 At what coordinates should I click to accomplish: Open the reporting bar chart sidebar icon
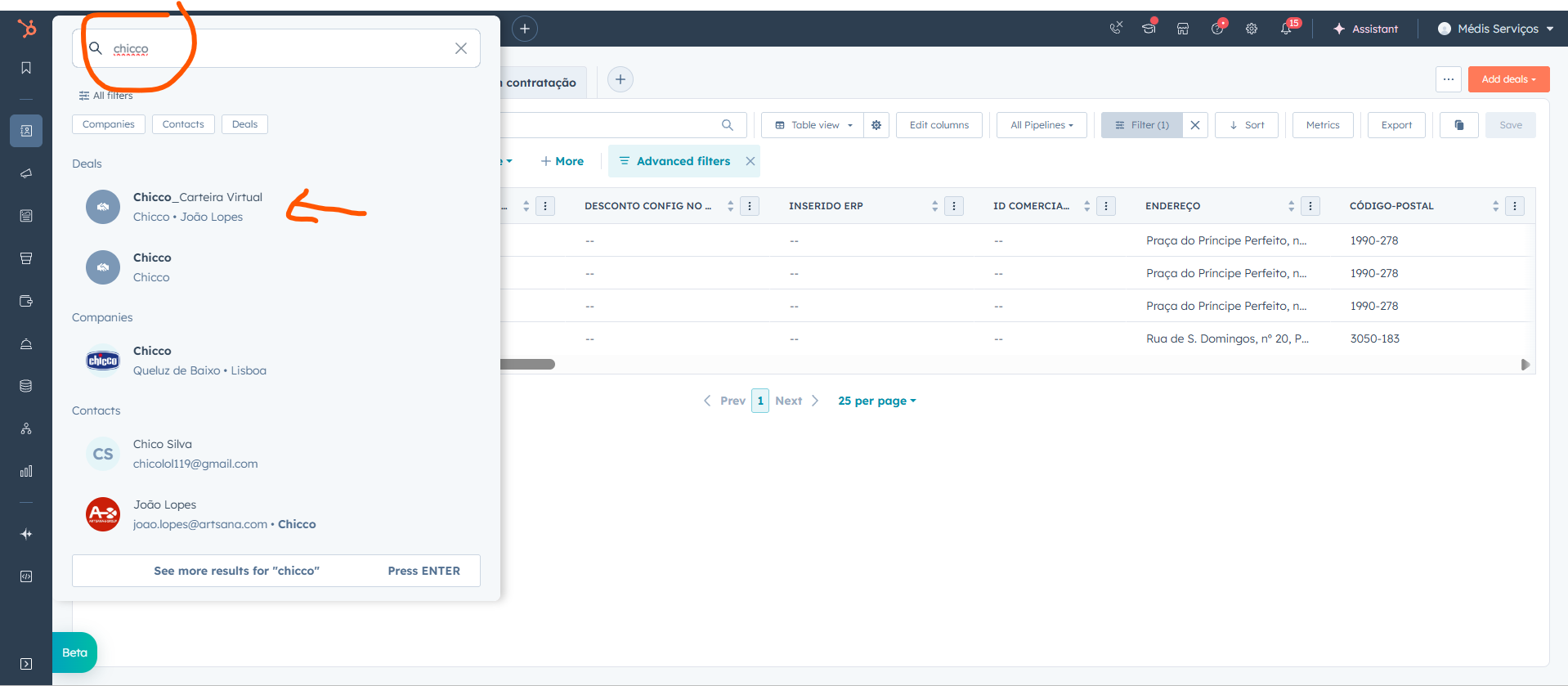click(26, 471)
